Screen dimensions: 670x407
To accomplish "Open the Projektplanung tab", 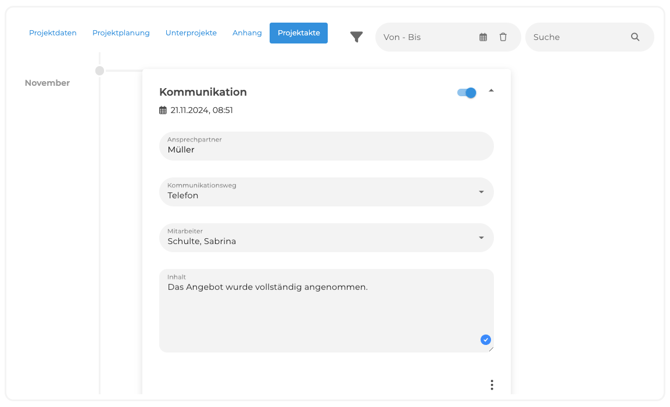I will 121,33.
